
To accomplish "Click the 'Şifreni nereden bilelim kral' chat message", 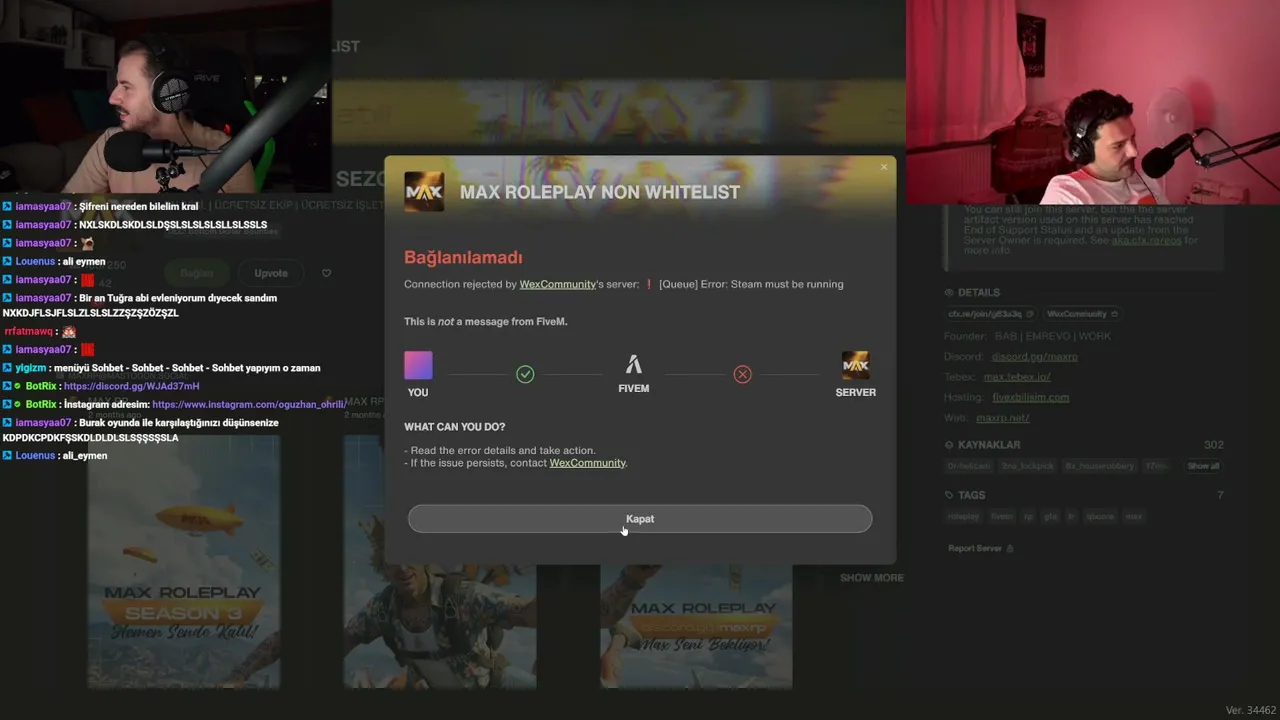I will tap(138, 207).
